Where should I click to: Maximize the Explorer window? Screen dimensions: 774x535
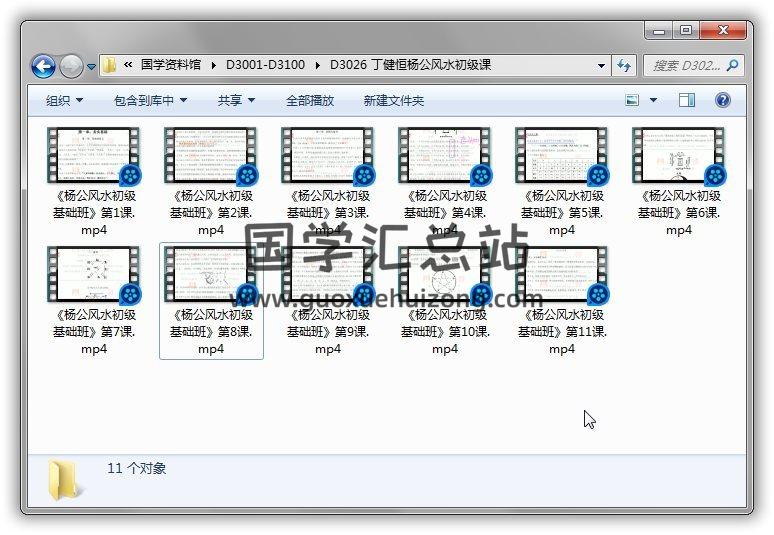(686, 31)
